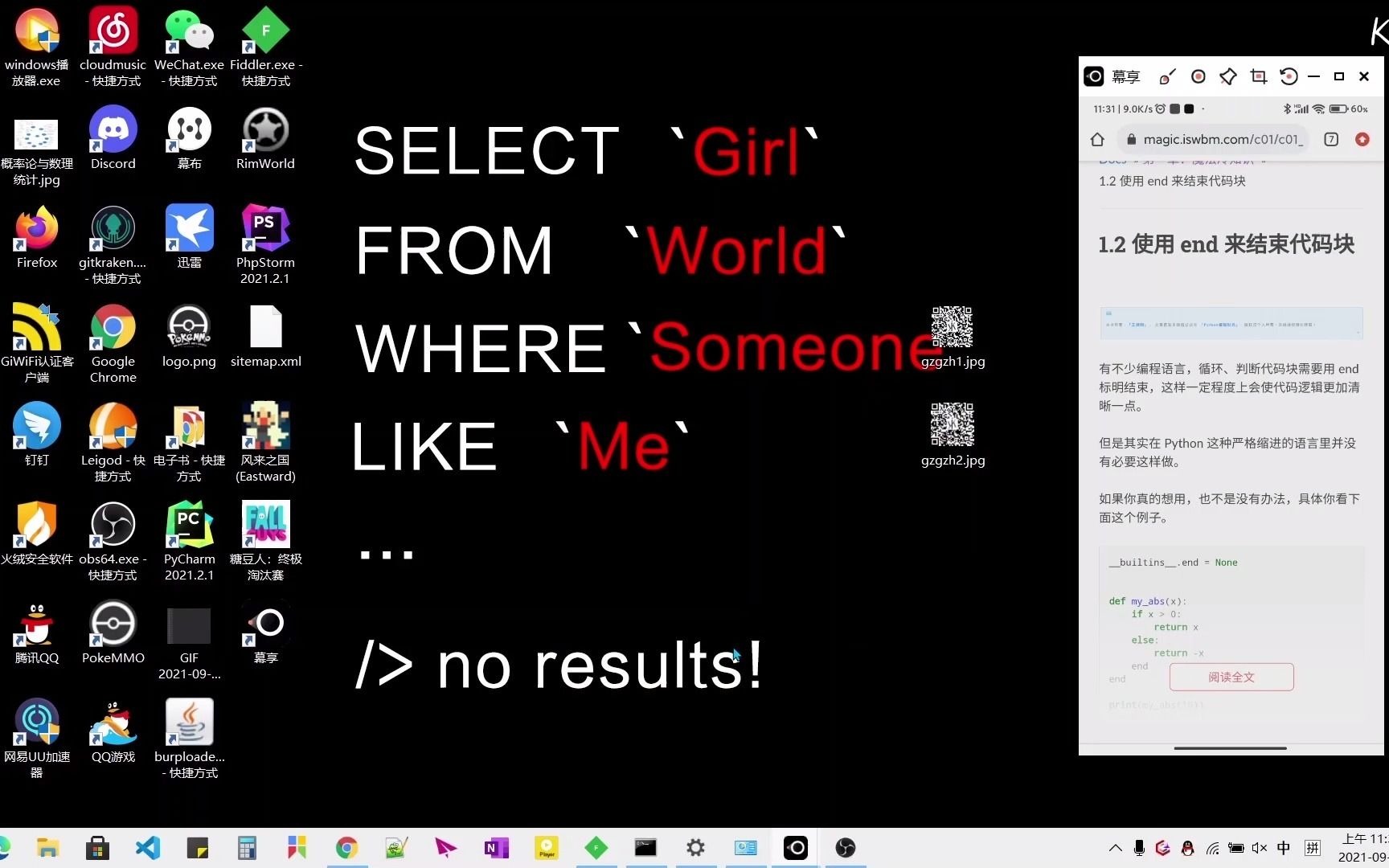Open Microsoft Store from the taskbar
The image size is (1389, 868).
click(x=98, y=848)
